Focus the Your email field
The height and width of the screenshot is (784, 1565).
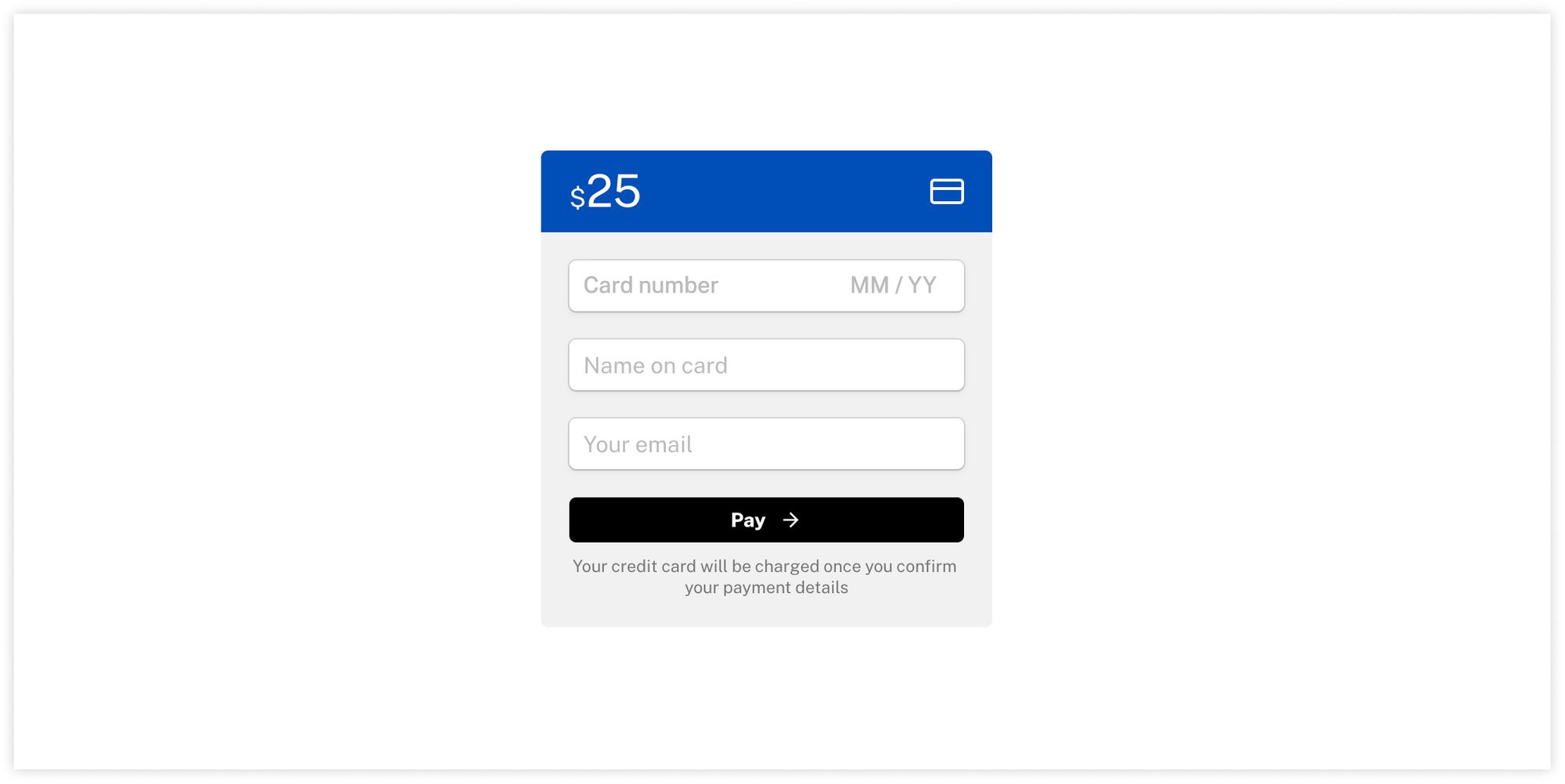point(767,444)
